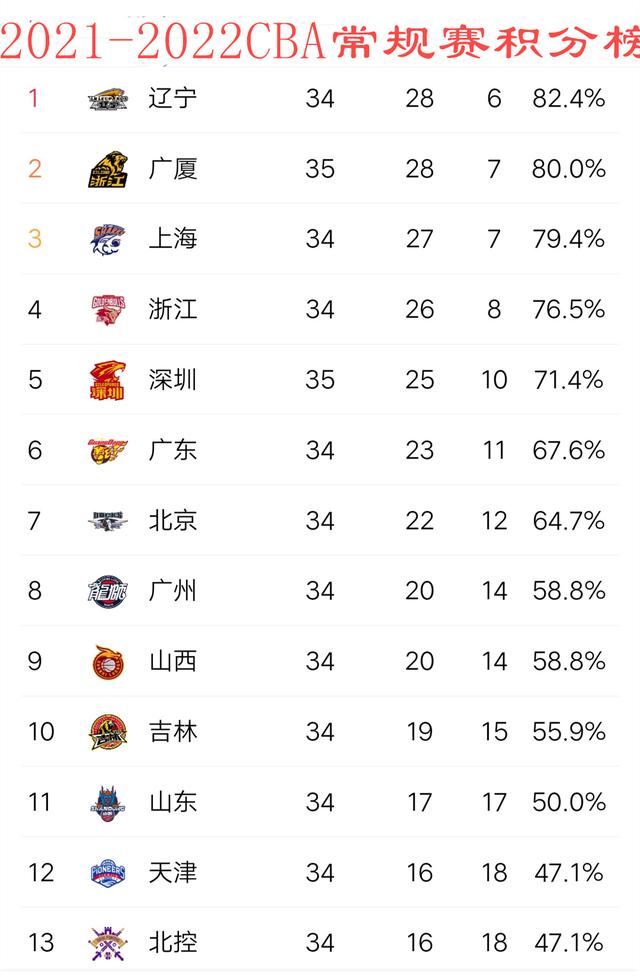Open the Shandong (山东) team logo
This screenshot has height=977, width=640.
point(108,803)
